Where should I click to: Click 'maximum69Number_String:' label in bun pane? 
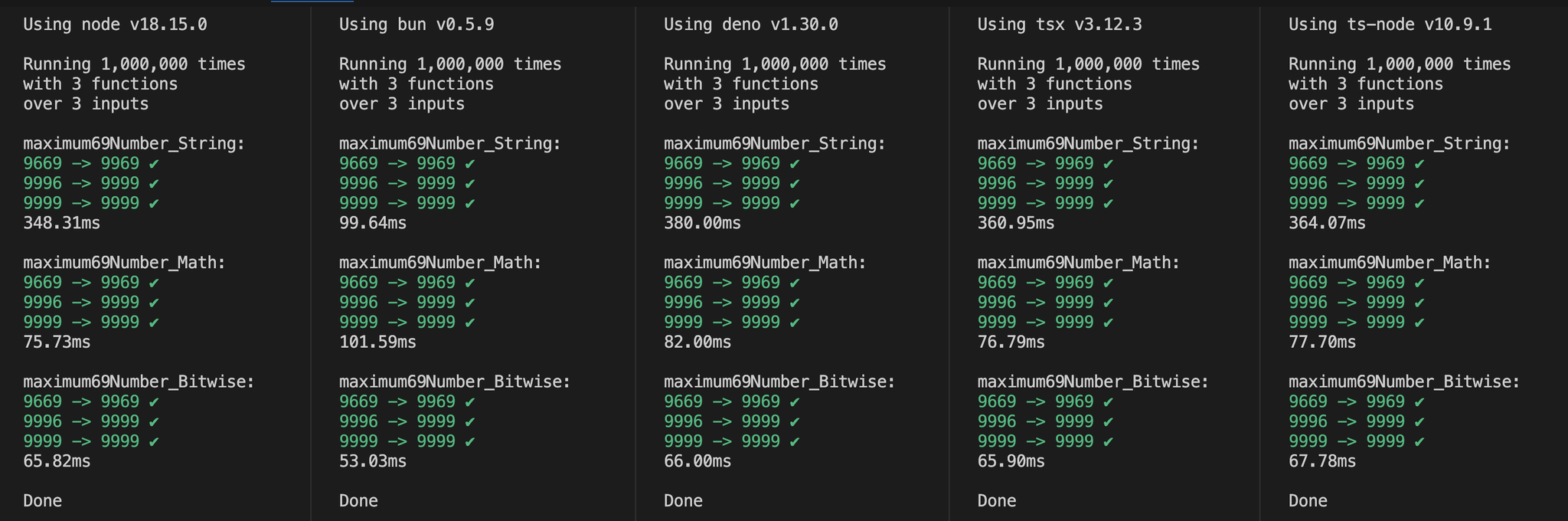point(450,143)
